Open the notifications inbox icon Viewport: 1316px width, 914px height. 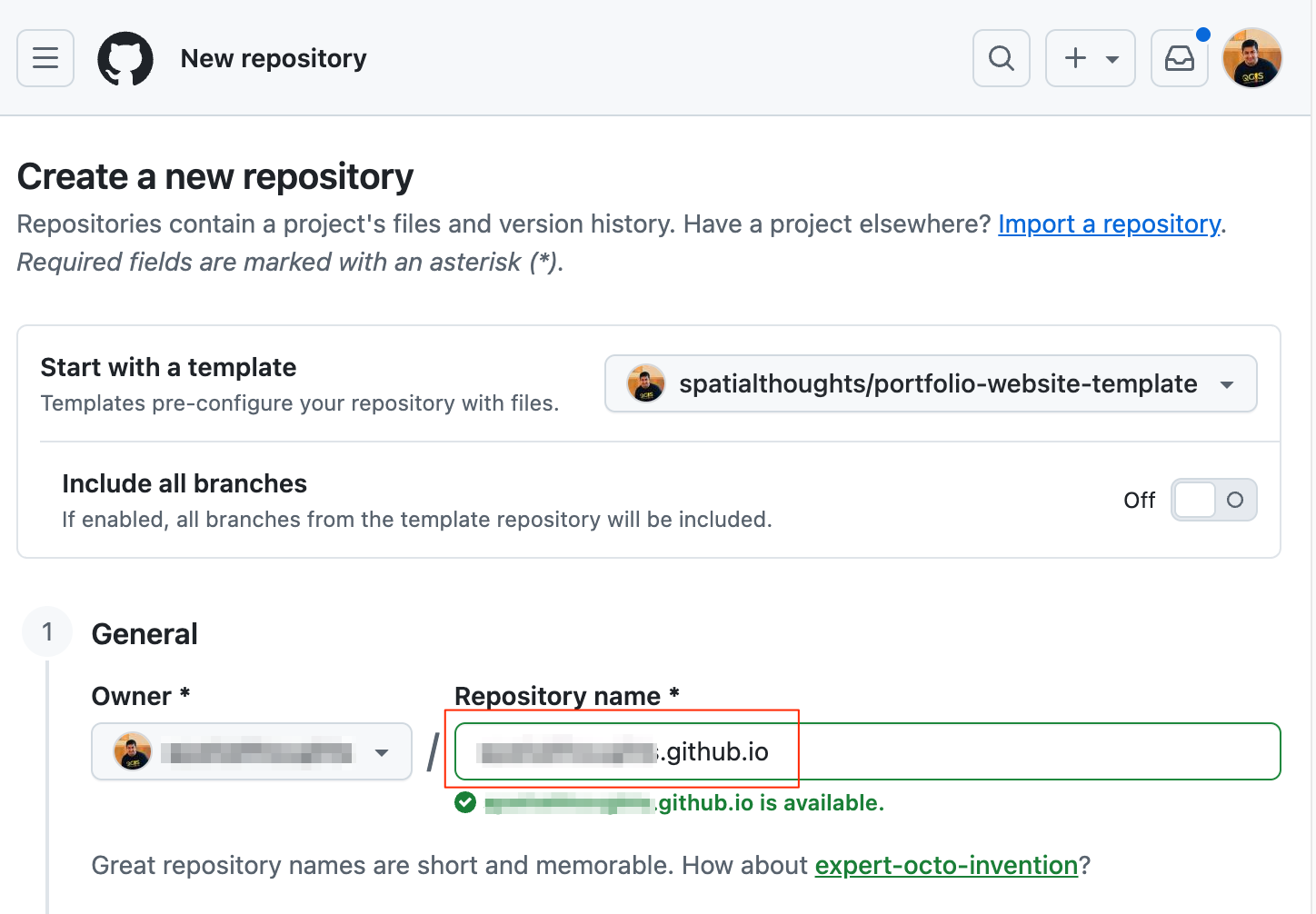[x=1179, y=58]
